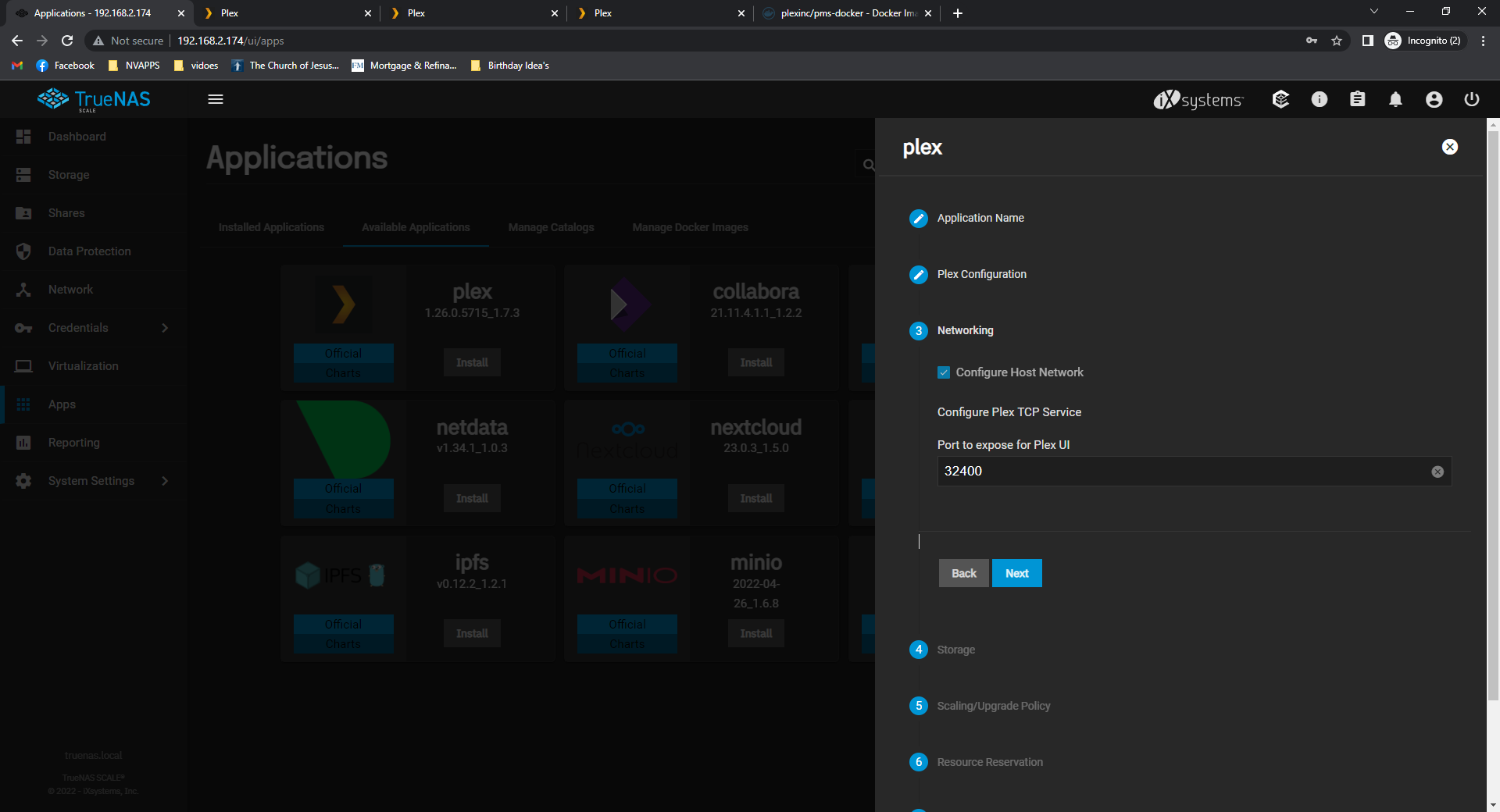Screen dimensions: 1500x812
Task: Open the Facebook bookmark
Action: [66, 66]
